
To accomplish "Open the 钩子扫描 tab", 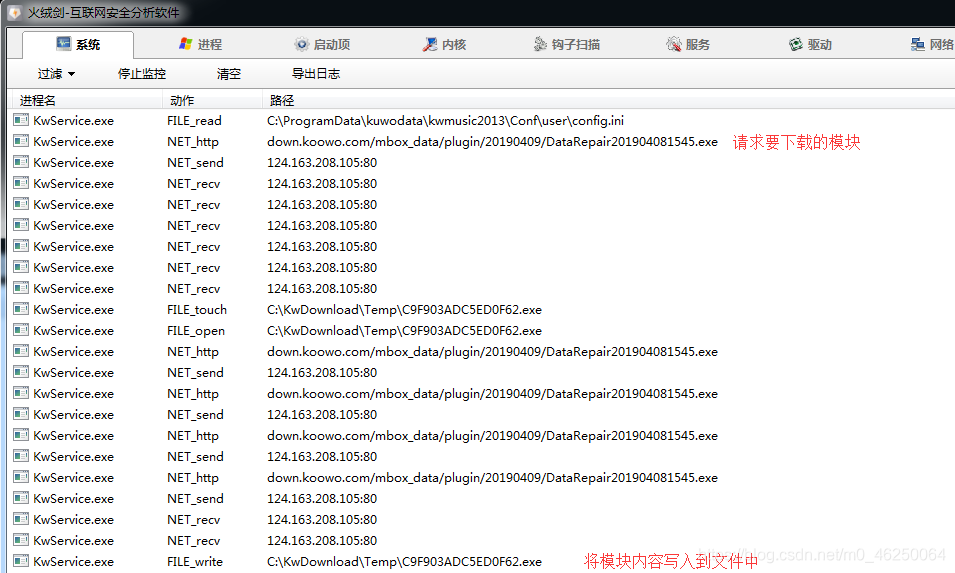I will coord(567,44).
